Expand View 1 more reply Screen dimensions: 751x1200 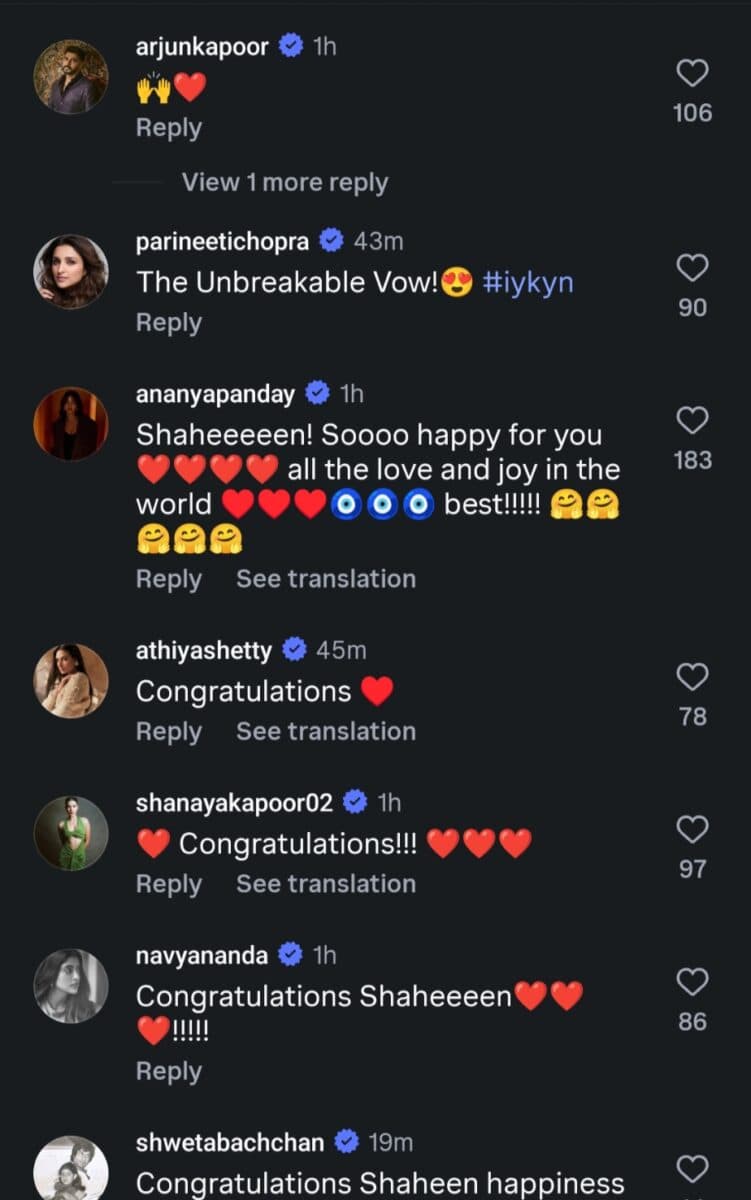[284, 183]
